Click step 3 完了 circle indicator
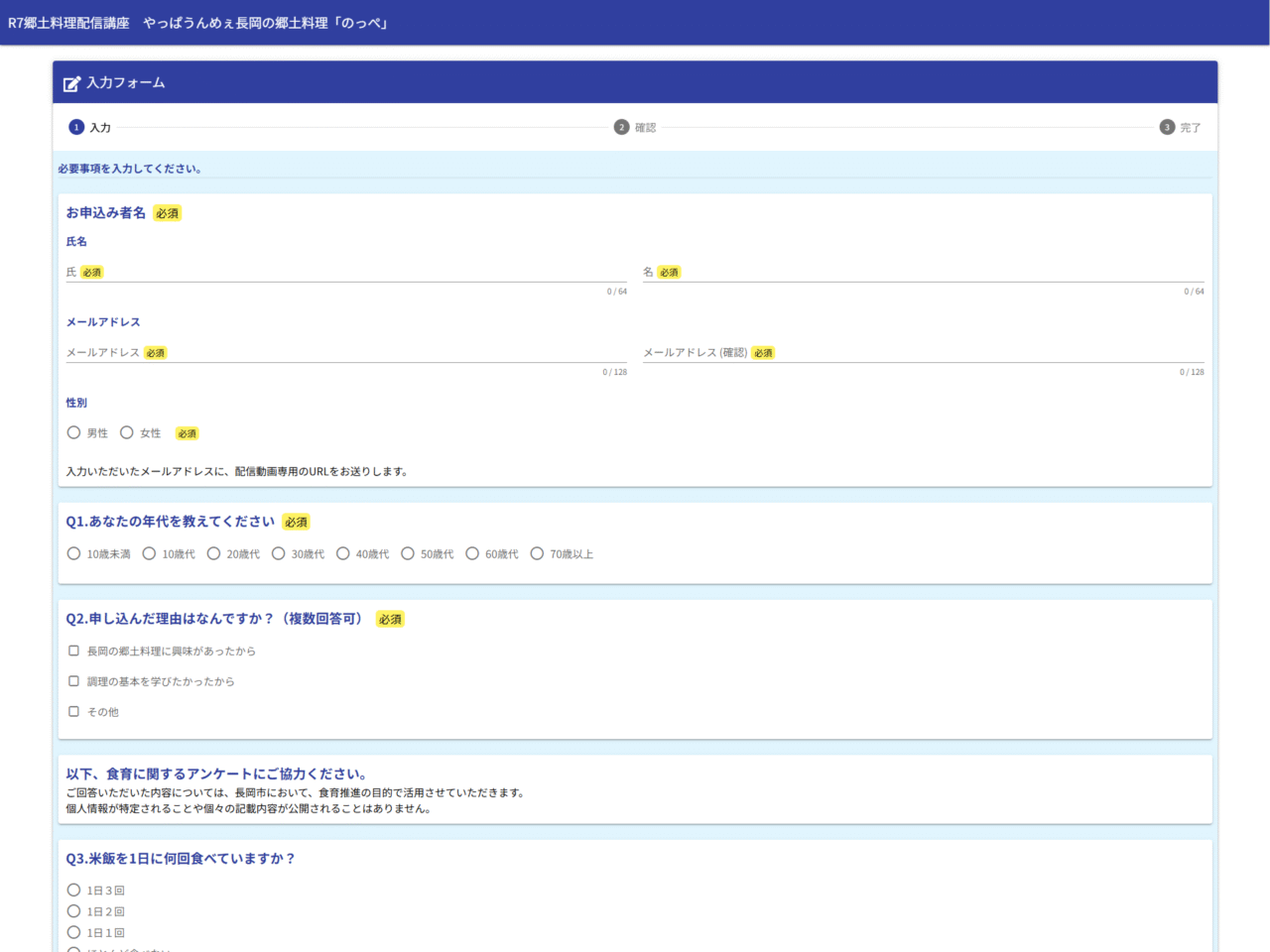1270x952 pixels. tap(1167, 127)
